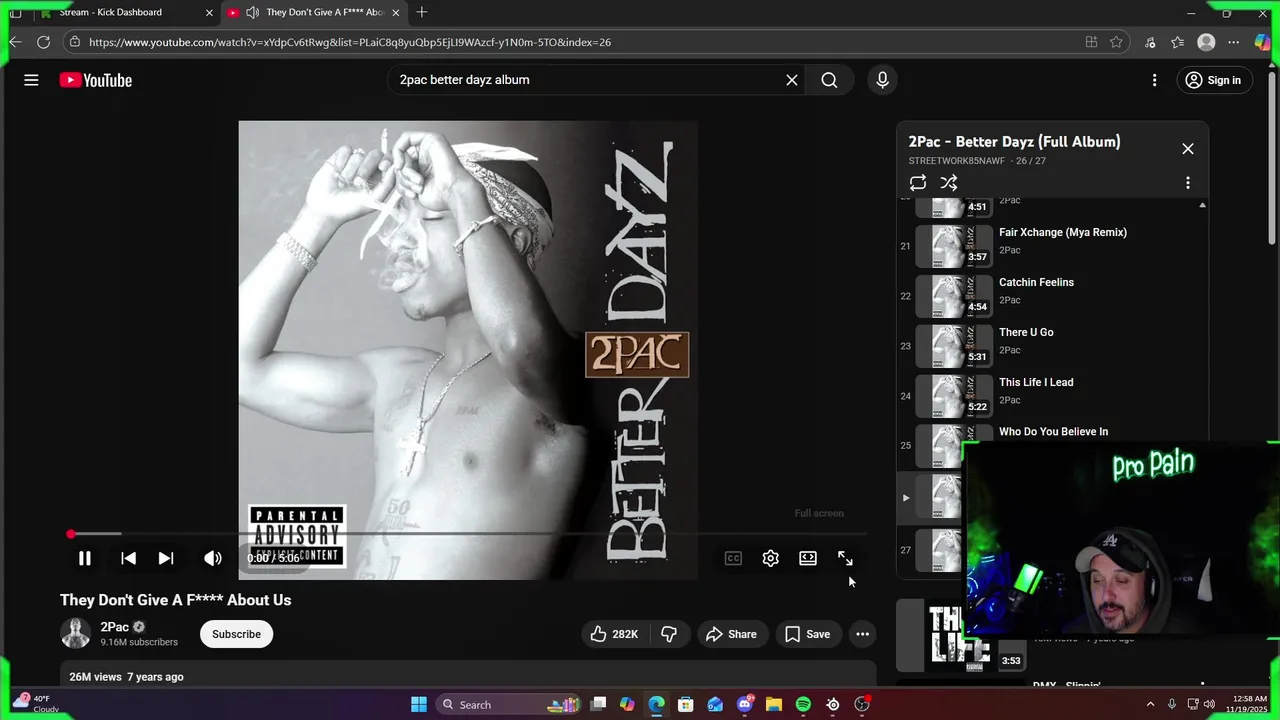Toggle shuffle playlist
The image size is (1280, 720).
coord(949,183)
